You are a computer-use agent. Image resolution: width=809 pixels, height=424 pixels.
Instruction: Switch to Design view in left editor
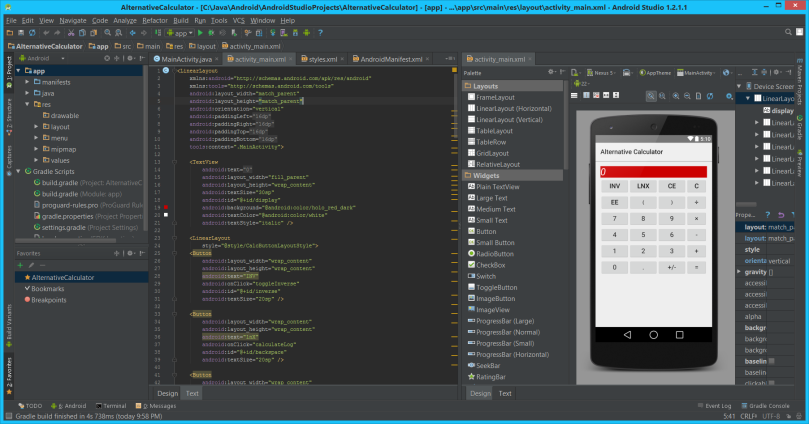[x=167, y=393]
